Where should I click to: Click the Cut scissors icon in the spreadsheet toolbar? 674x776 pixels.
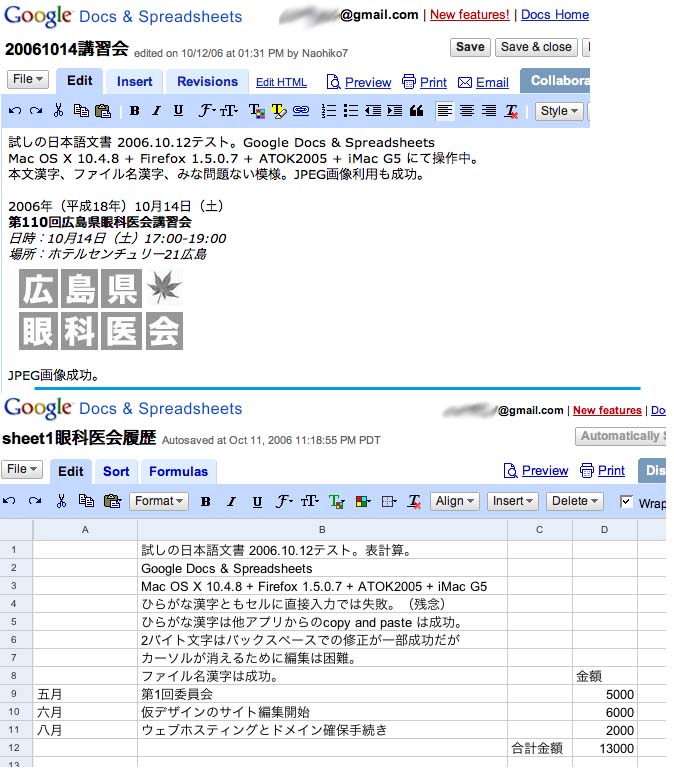61,501
